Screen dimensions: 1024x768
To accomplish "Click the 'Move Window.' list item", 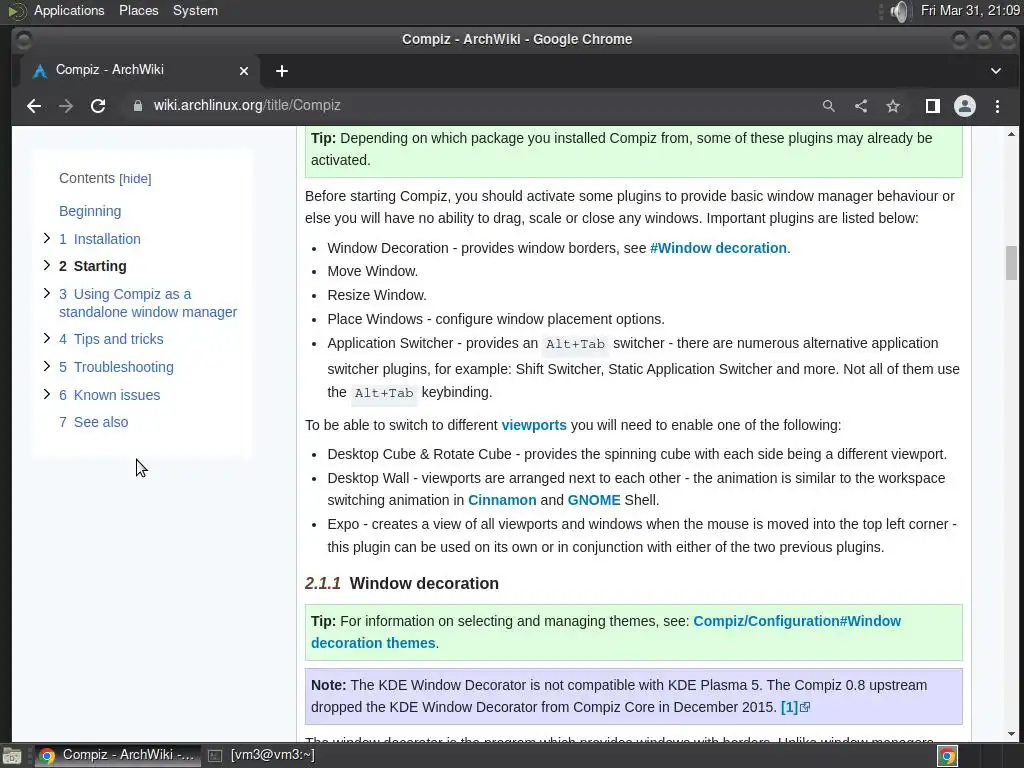I will click(372, 271).
